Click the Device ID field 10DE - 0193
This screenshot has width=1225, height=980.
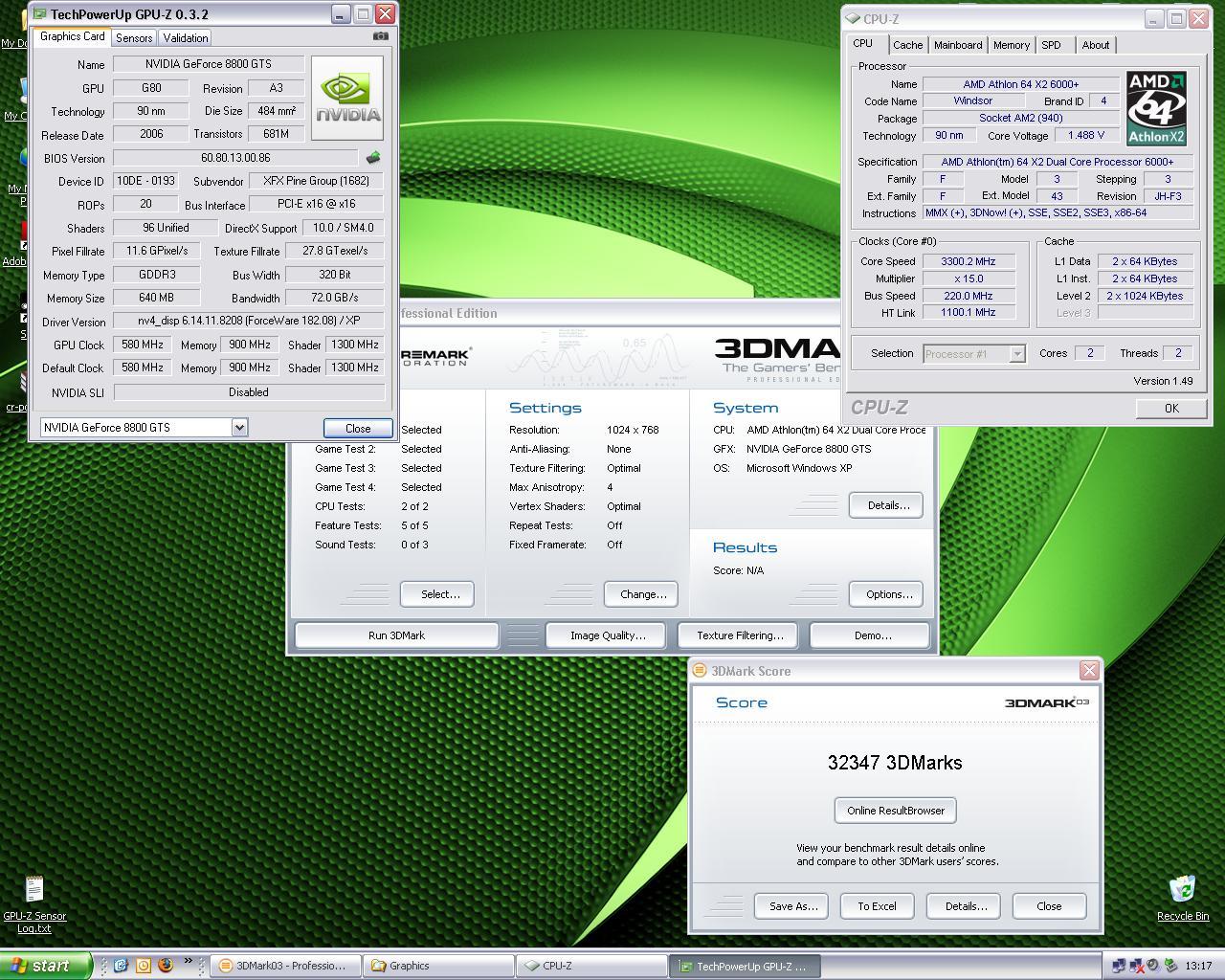click(145, 181)
